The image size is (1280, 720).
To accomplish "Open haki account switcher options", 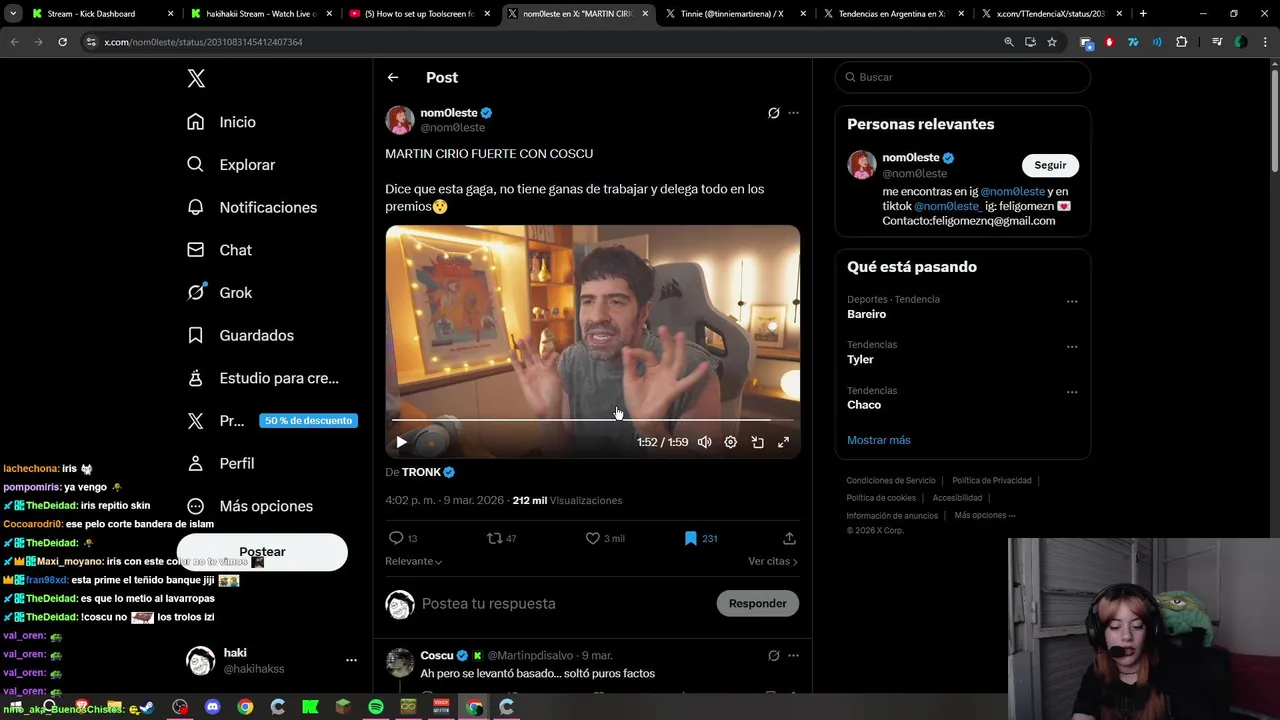I will (351, 660).
